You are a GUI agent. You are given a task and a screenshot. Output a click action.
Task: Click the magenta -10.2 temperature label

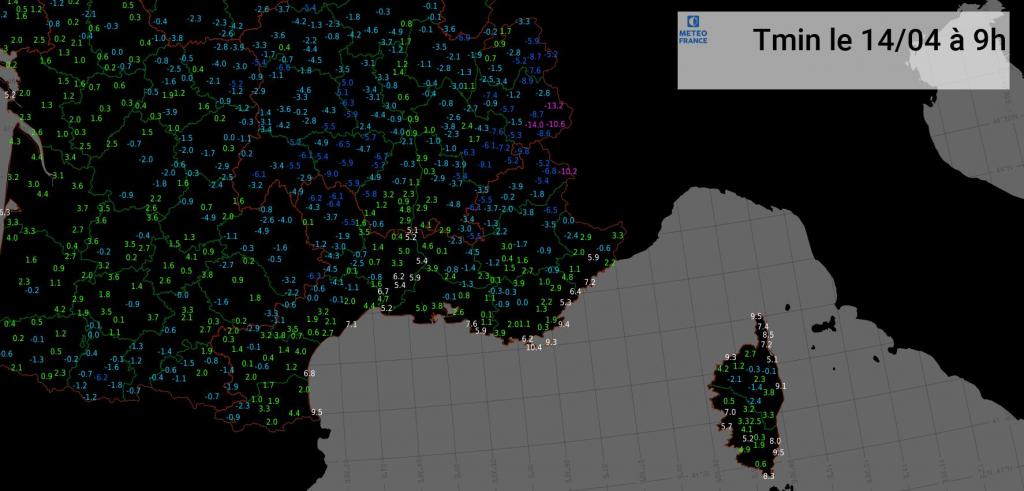point(567,172)
